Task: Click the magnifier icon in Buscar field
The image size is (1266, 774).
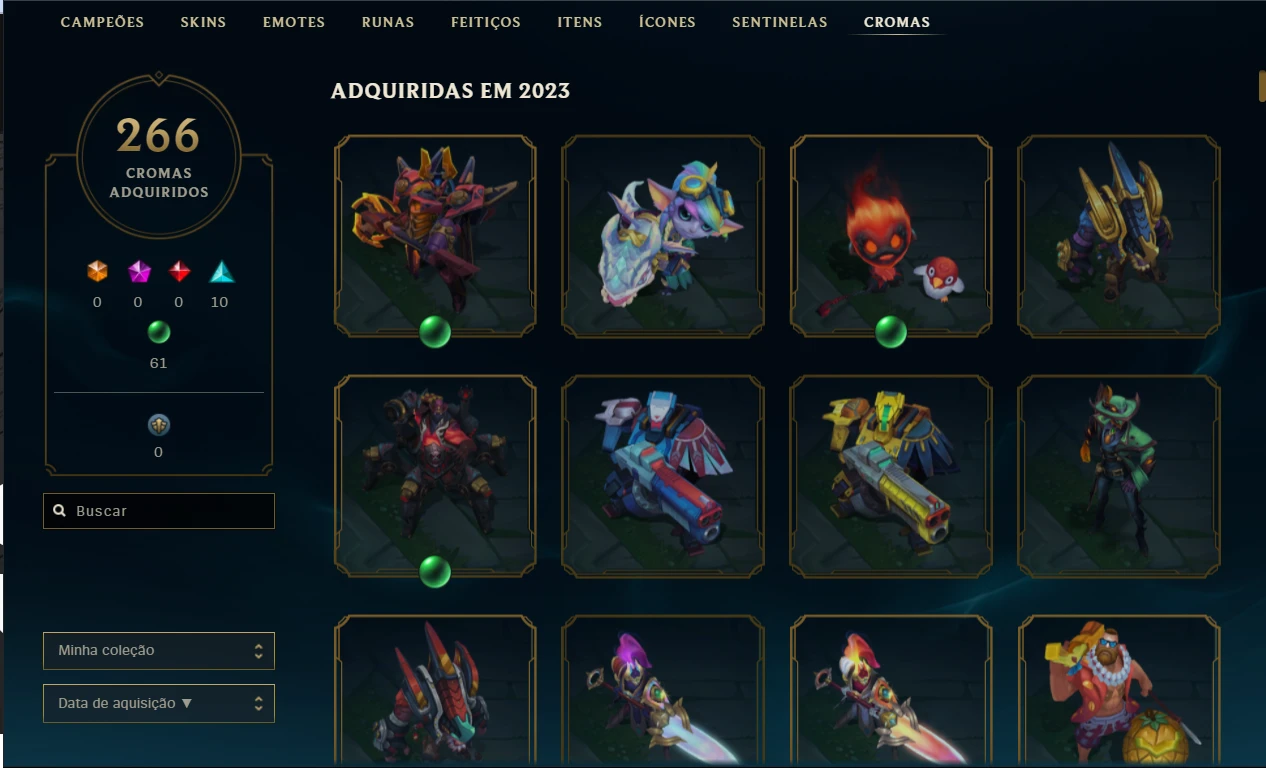Action: (x=60, y=511)
